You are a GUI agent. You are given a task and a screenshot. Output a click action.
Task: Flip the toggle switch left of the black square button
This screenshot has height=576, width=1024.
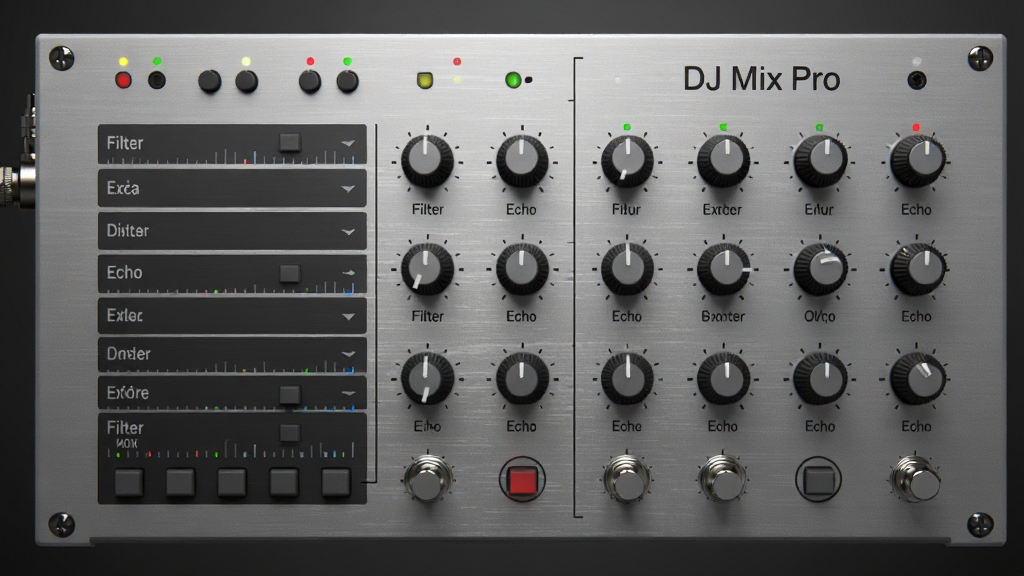723,479
